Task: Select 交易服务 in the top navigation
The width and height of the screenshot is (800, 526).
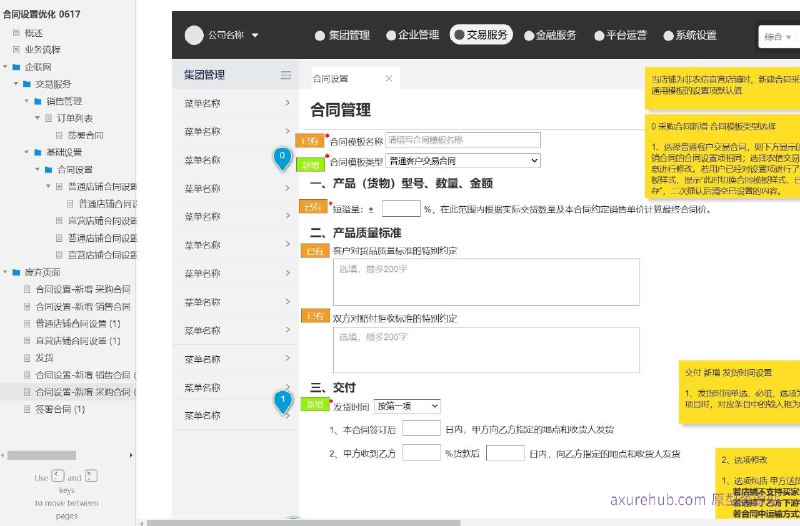Action: tap(481, 35)
